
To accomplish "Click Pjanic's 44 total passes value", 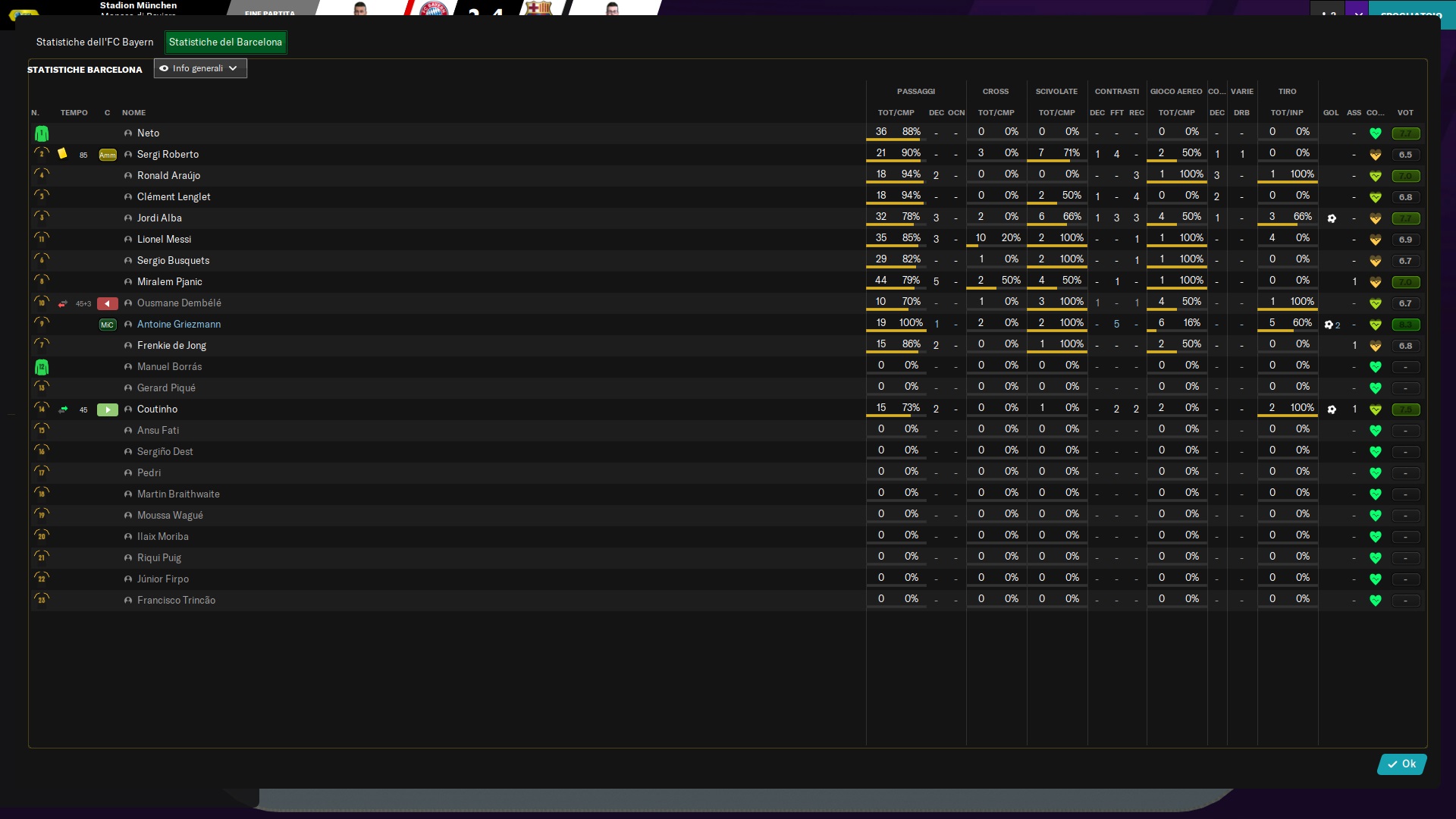I will (880, 281).
